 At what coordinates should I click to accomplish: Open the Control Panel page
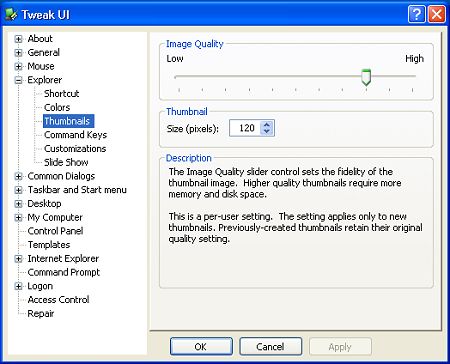55,231
